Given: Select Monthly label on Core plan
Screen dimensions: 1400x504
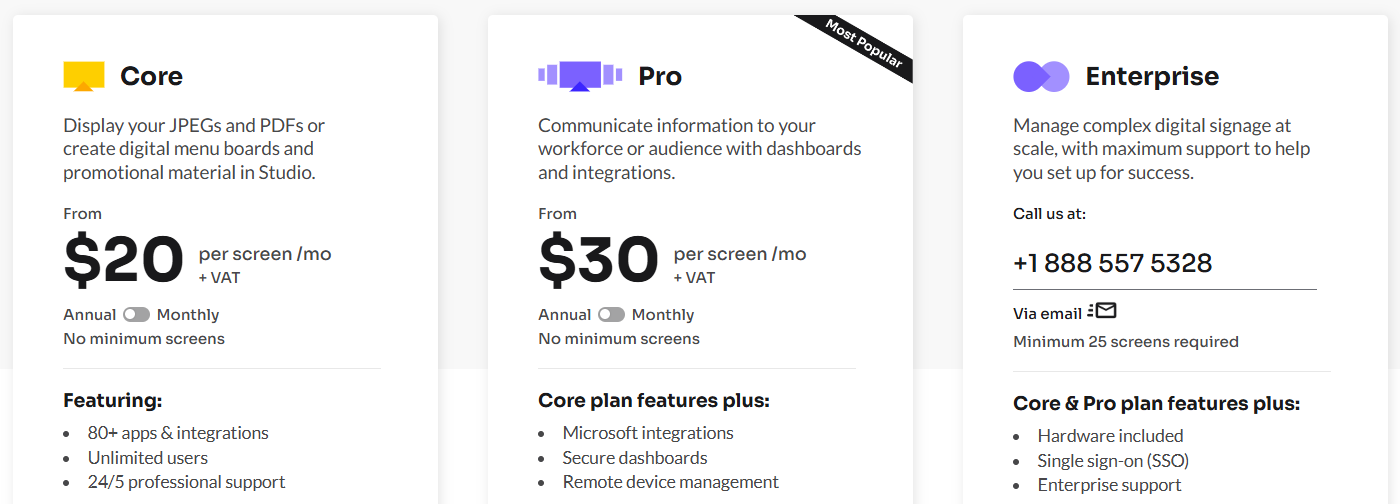Looking at the screenshot, I should point(188,315).
